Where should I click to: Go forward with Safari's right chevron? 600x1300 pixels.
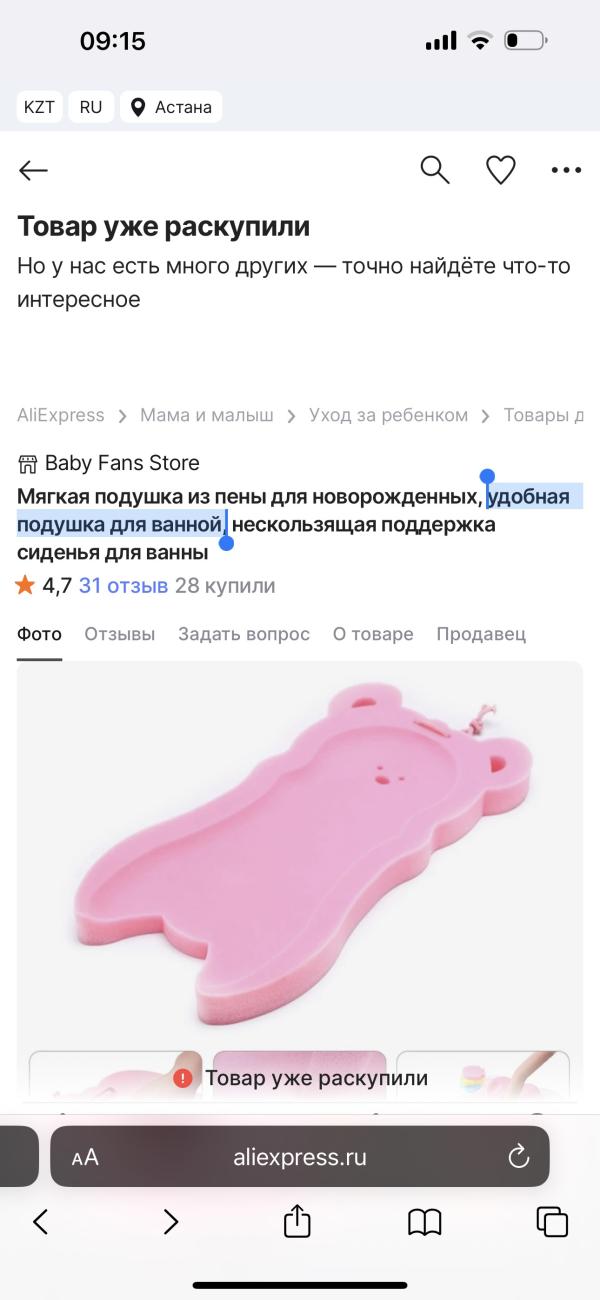(x=170, y=1221)
